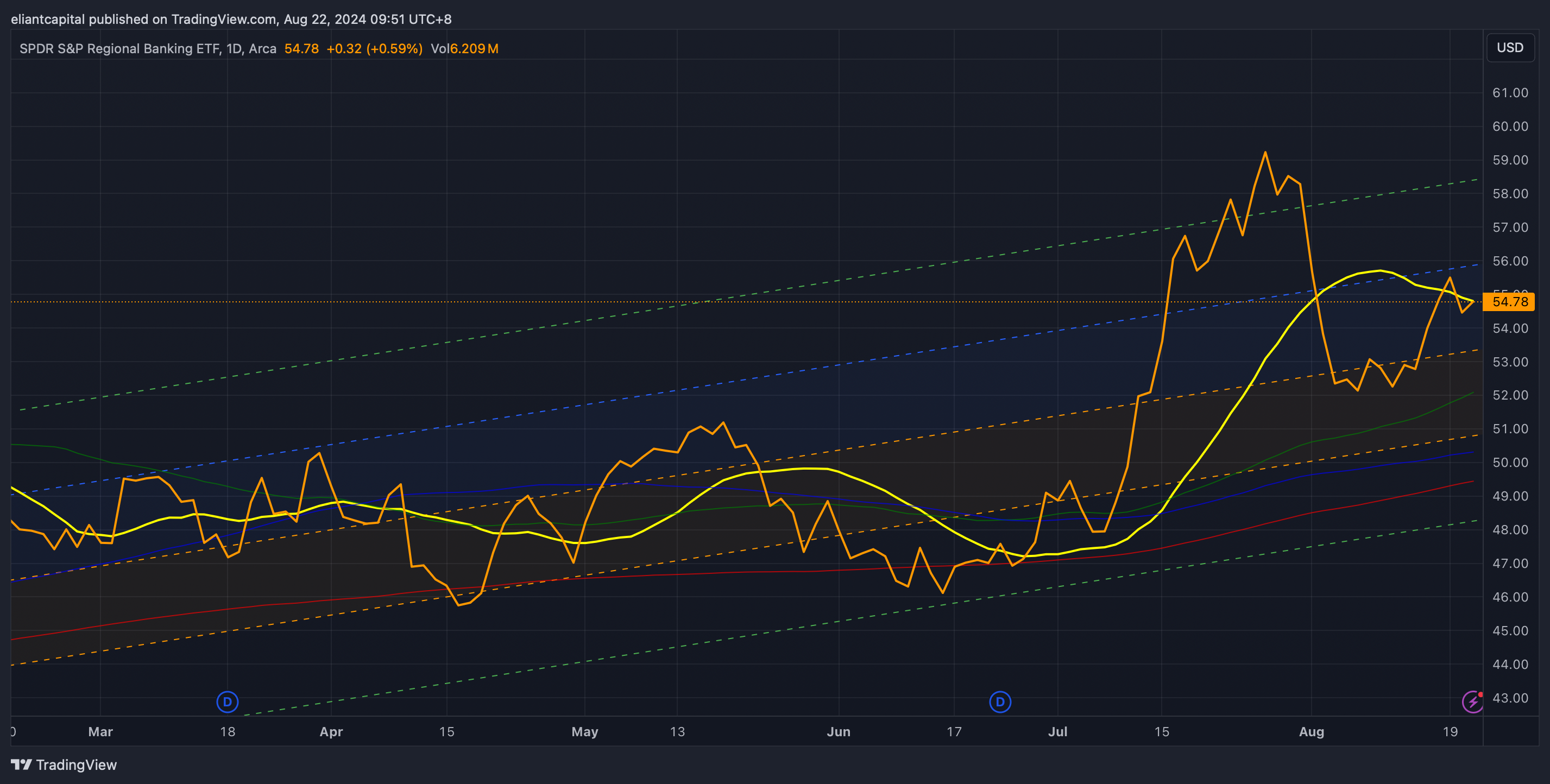
Task: Click the Aug label on the time axis
Action: click(x=1312, y=732)
